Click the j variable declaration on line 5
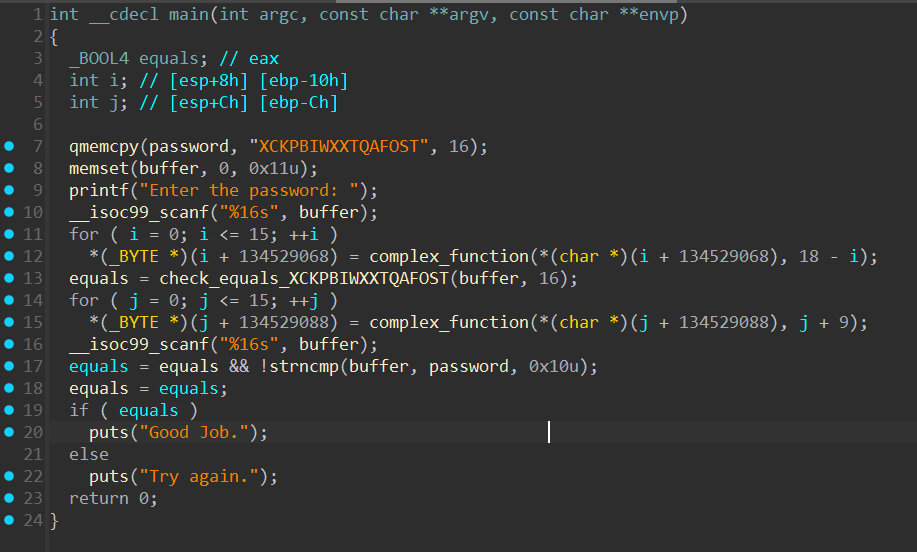 pyautogui.click(x=113, y=102)
